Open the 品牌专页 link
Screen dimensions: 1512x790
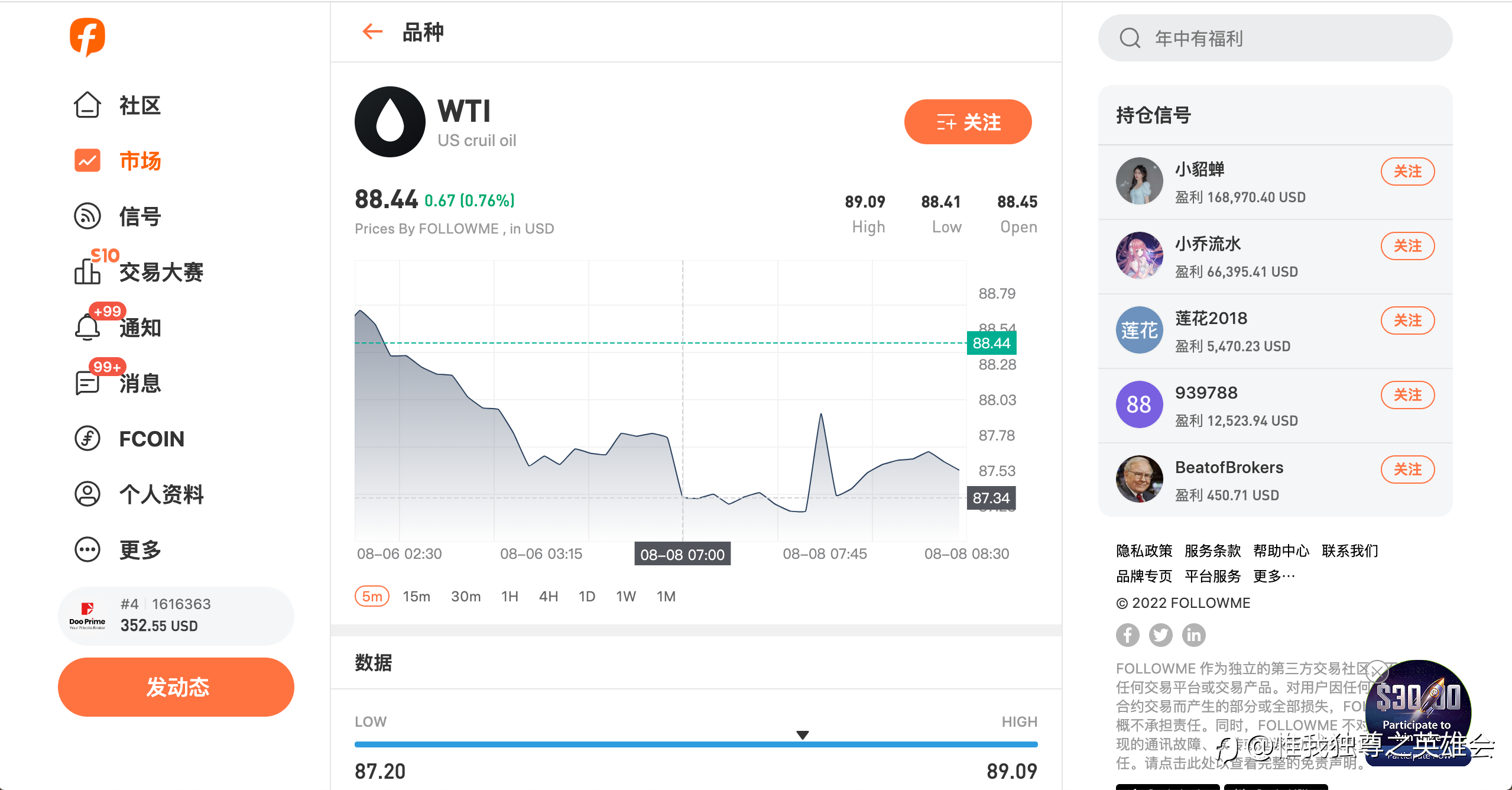click(x=1144, y=576)
